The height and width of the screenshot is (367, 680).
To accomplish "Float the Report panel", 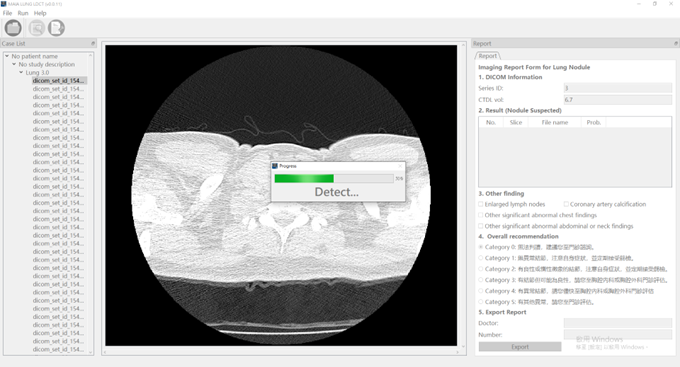I will [x=676, y=43].
